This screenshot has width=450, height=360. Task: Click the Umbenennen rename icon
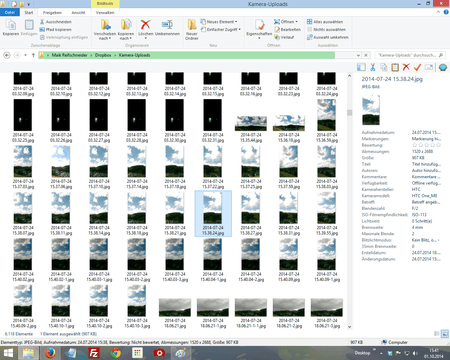[167, 25]
